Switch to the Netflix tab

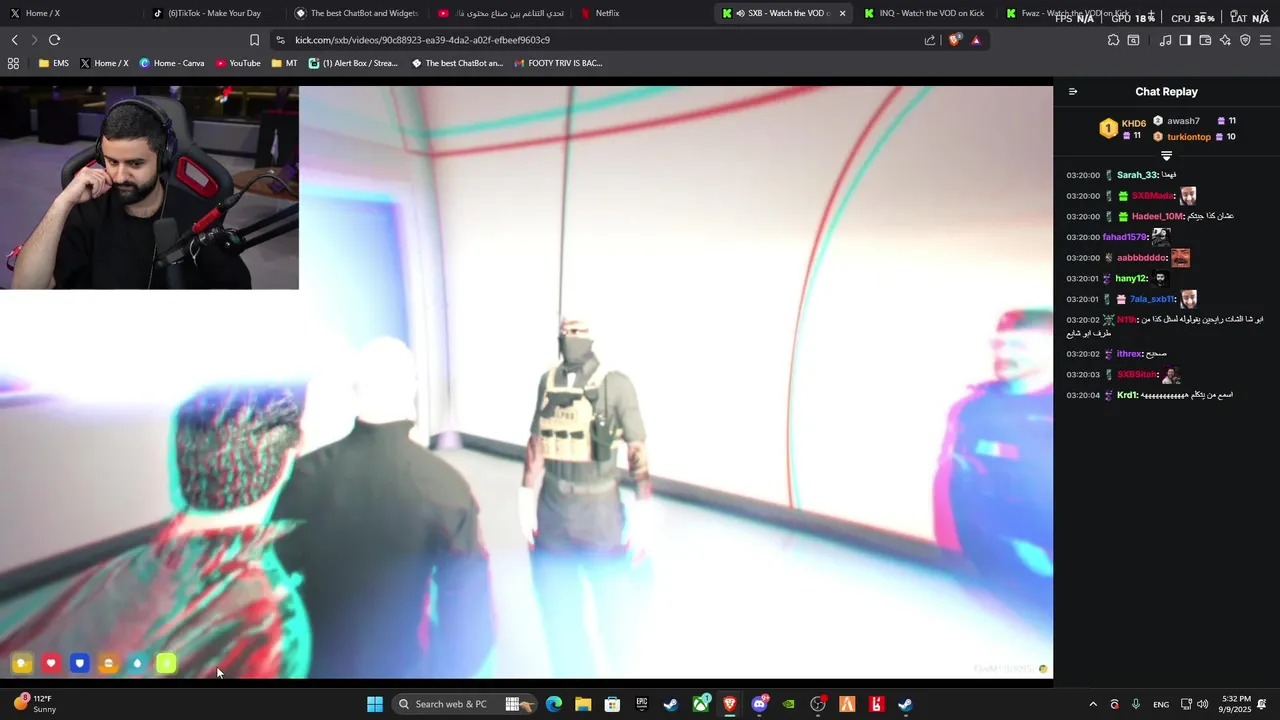[x=640, y=13]
